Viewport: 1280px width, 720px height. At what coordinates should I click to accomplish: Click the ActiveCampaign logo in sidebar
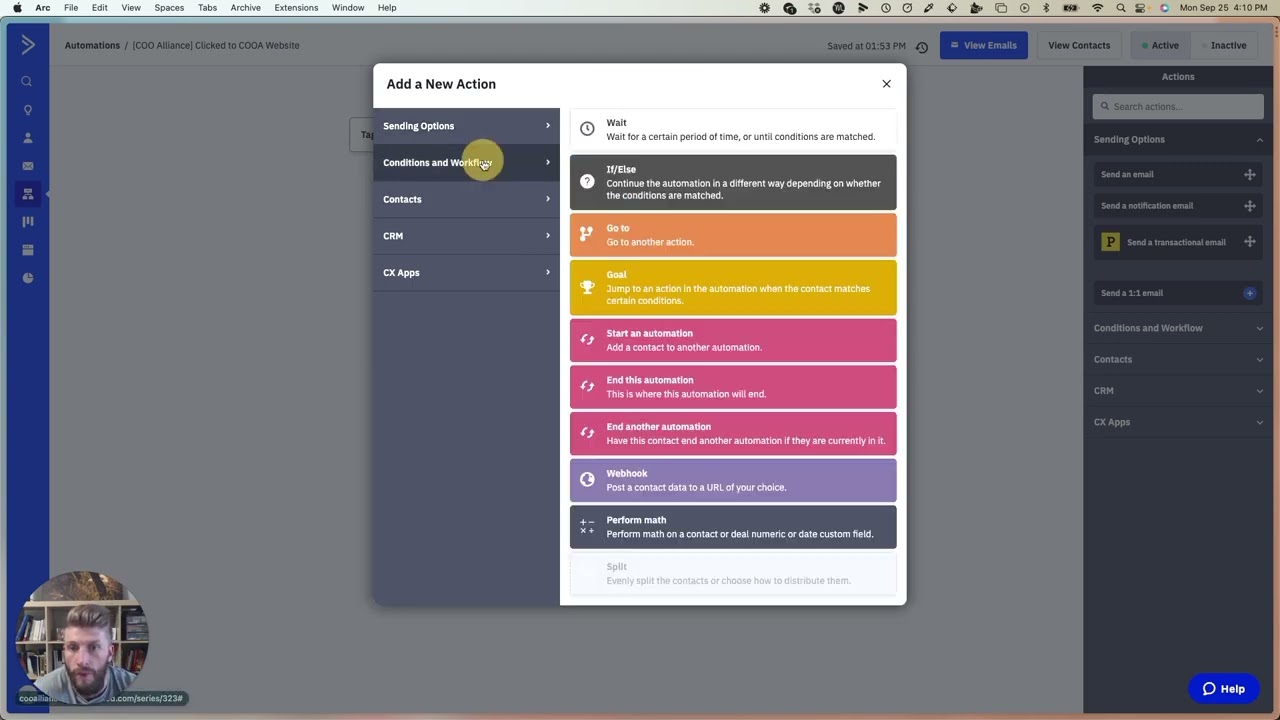27,45
